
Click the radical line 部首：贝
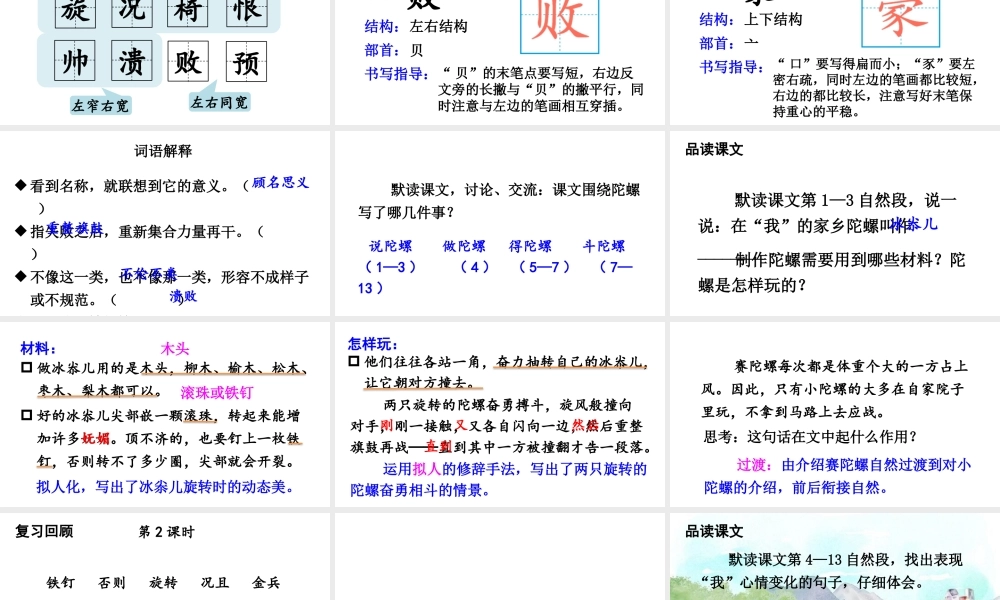[x=393, y=50]
